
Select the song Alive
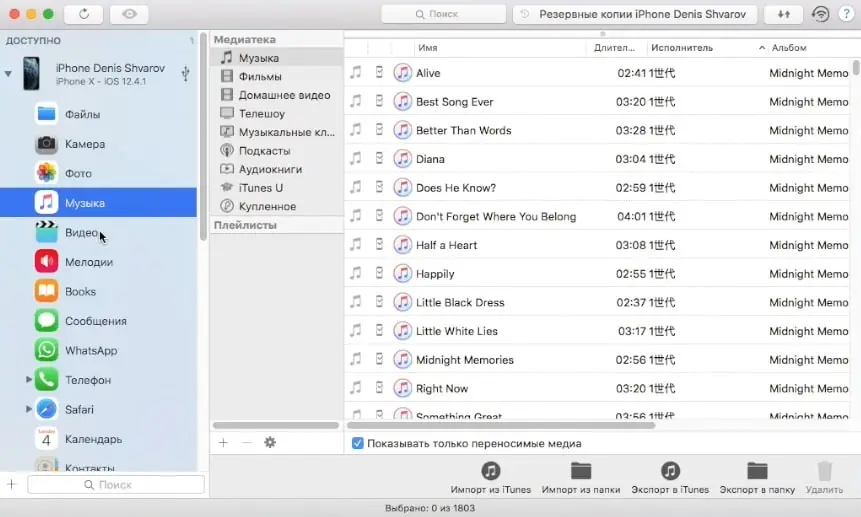[x=597, y=72]
